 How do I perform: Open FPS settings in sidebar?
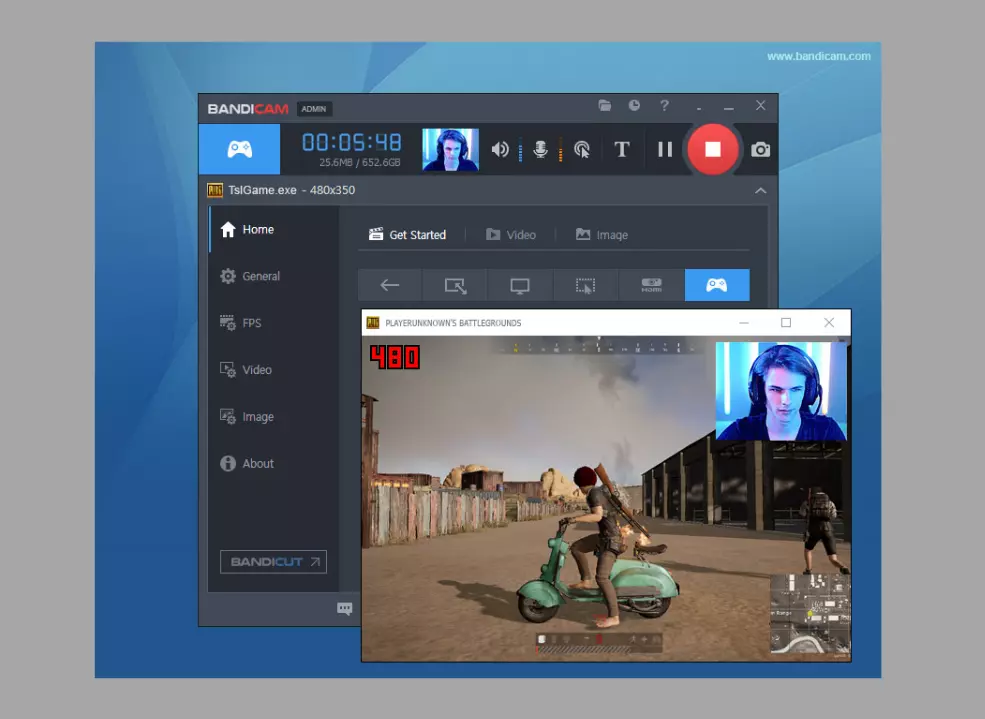pos(274,323)
